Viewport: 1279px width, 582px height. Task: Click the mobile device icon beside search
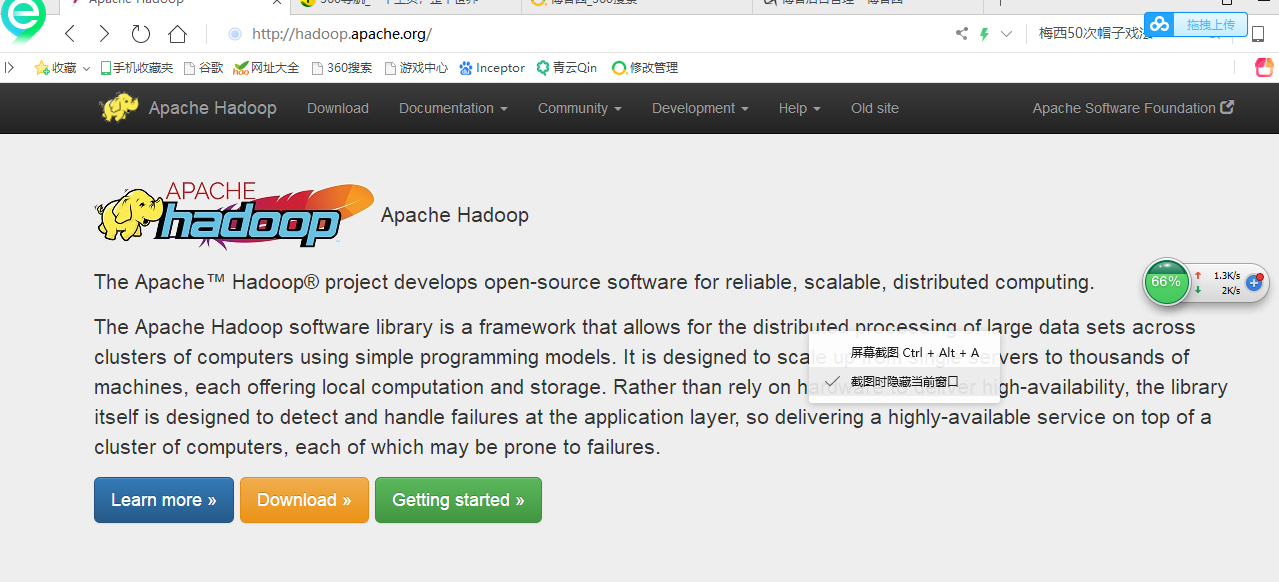click(1258, 34)
